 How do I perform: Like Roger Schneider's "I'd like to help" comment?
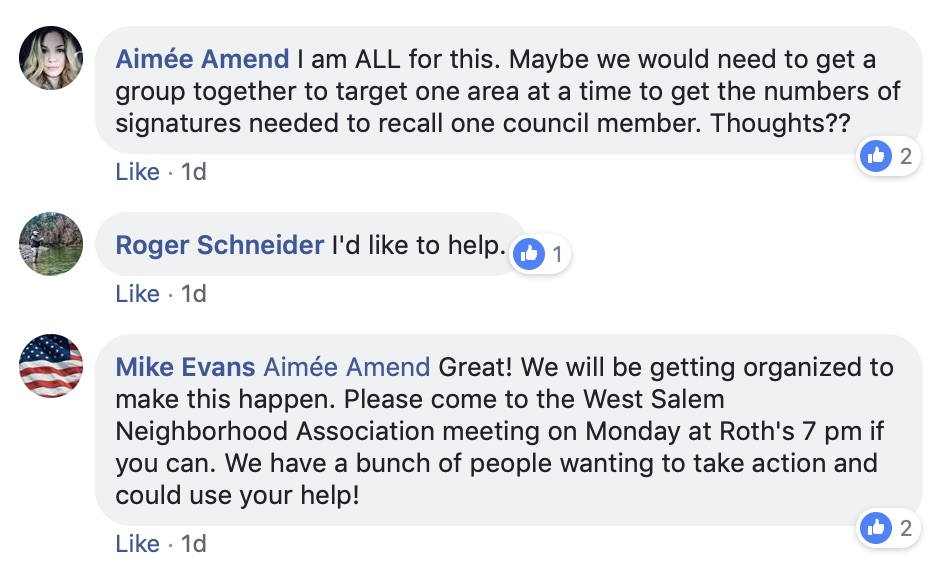(x=137, y=294)
